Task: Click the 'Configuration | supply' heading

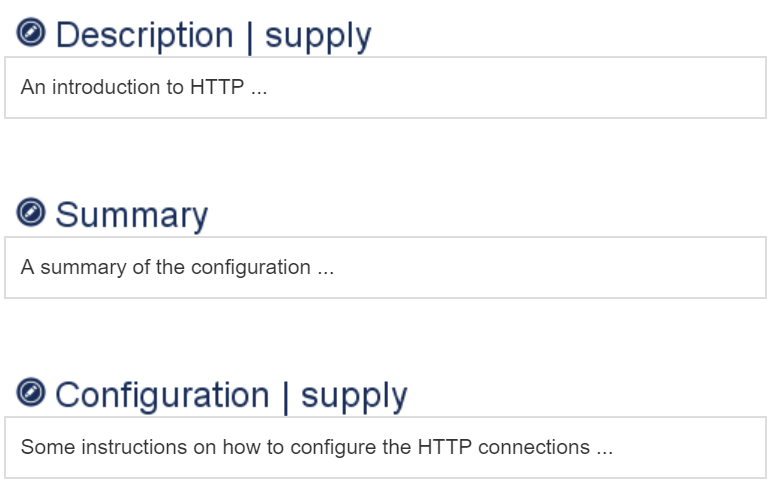Action: (231, 395)
